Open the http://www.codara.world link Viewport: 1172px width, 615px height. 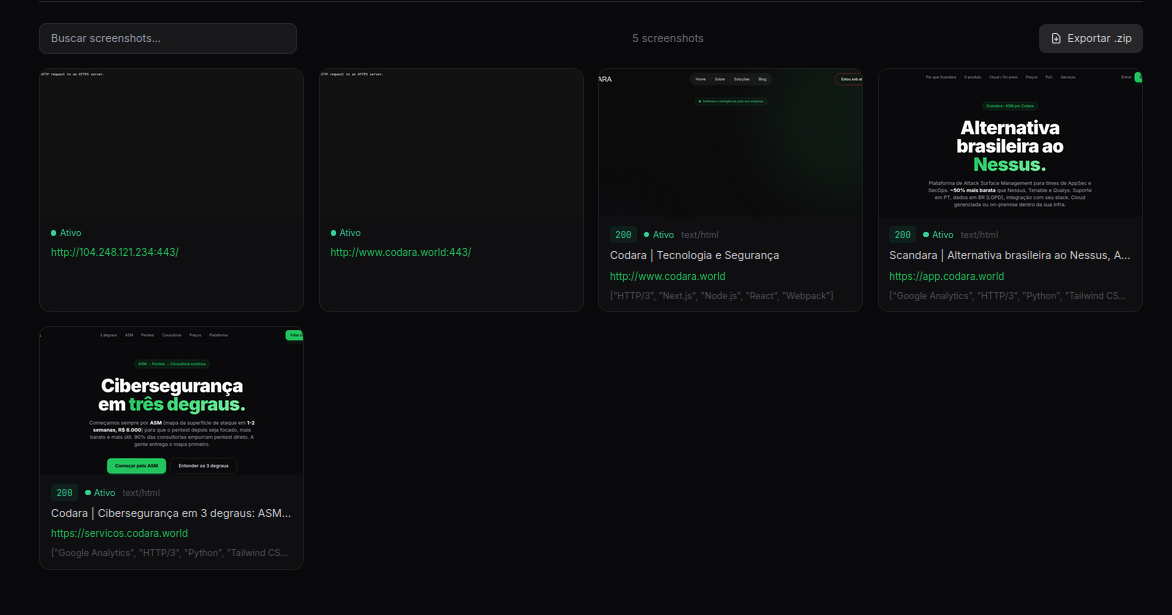pos(667,276)
